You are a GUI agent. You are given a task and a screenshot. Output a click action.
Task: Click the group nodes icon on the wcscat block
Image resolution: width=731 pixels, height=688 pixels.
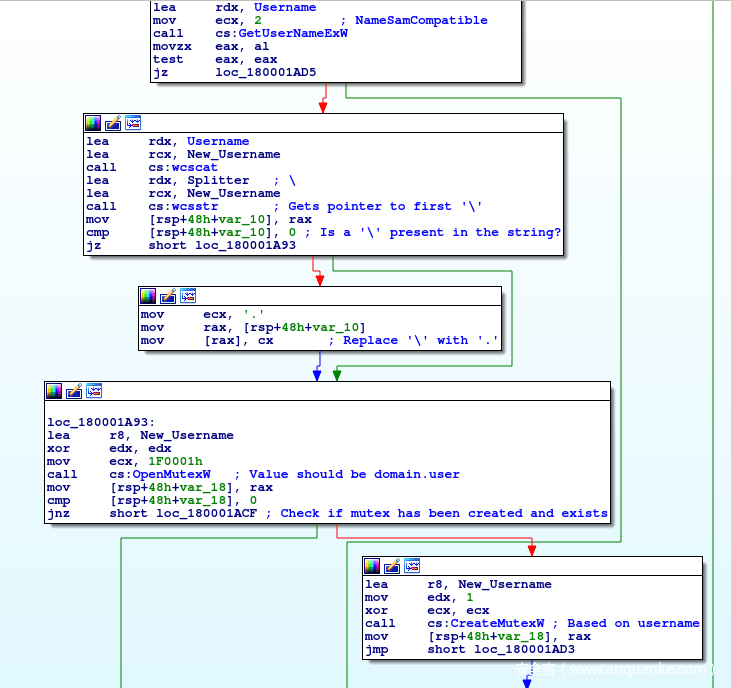(133, 123)
